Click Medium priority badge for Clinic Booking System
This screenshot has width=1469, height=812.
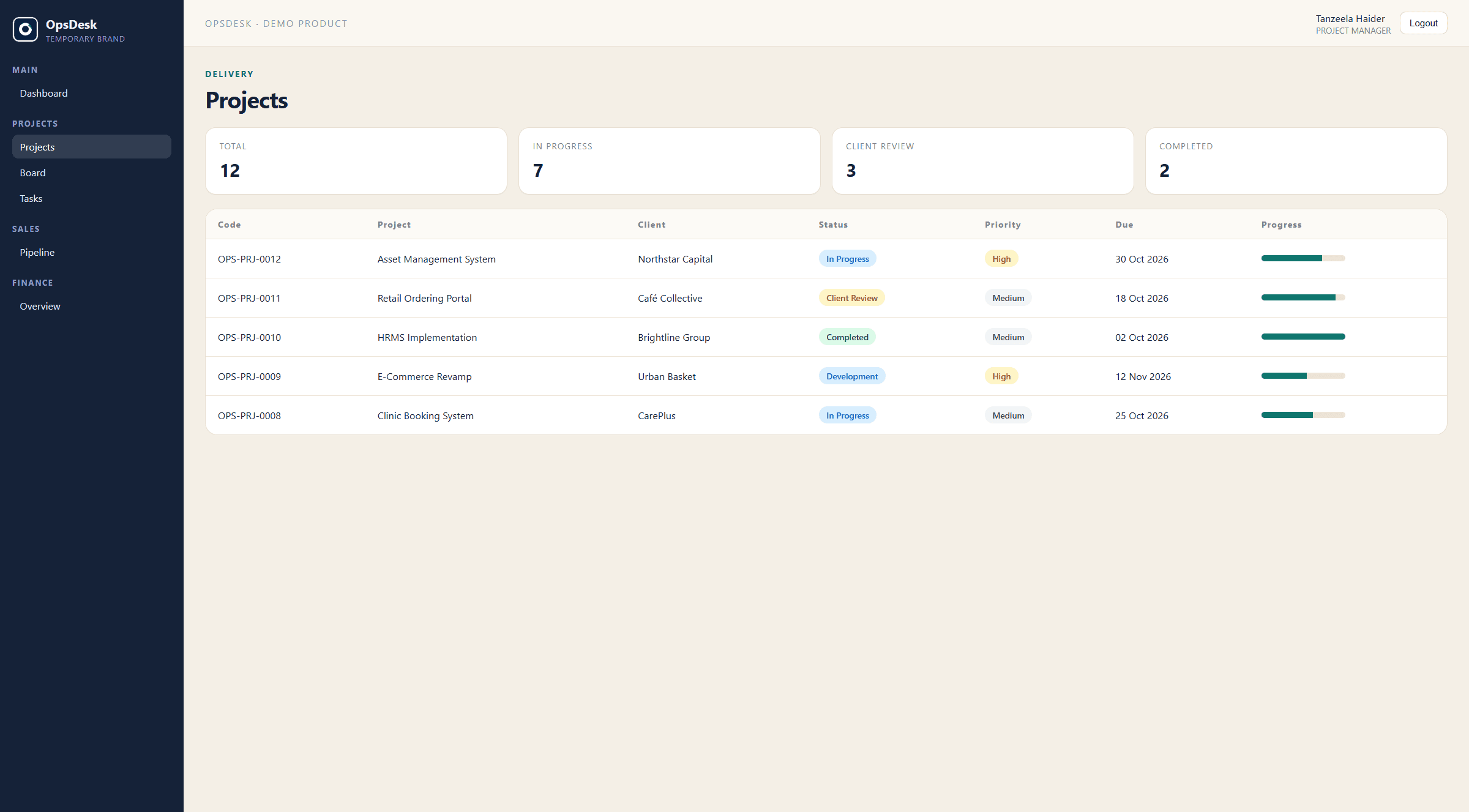[1008, 415]
